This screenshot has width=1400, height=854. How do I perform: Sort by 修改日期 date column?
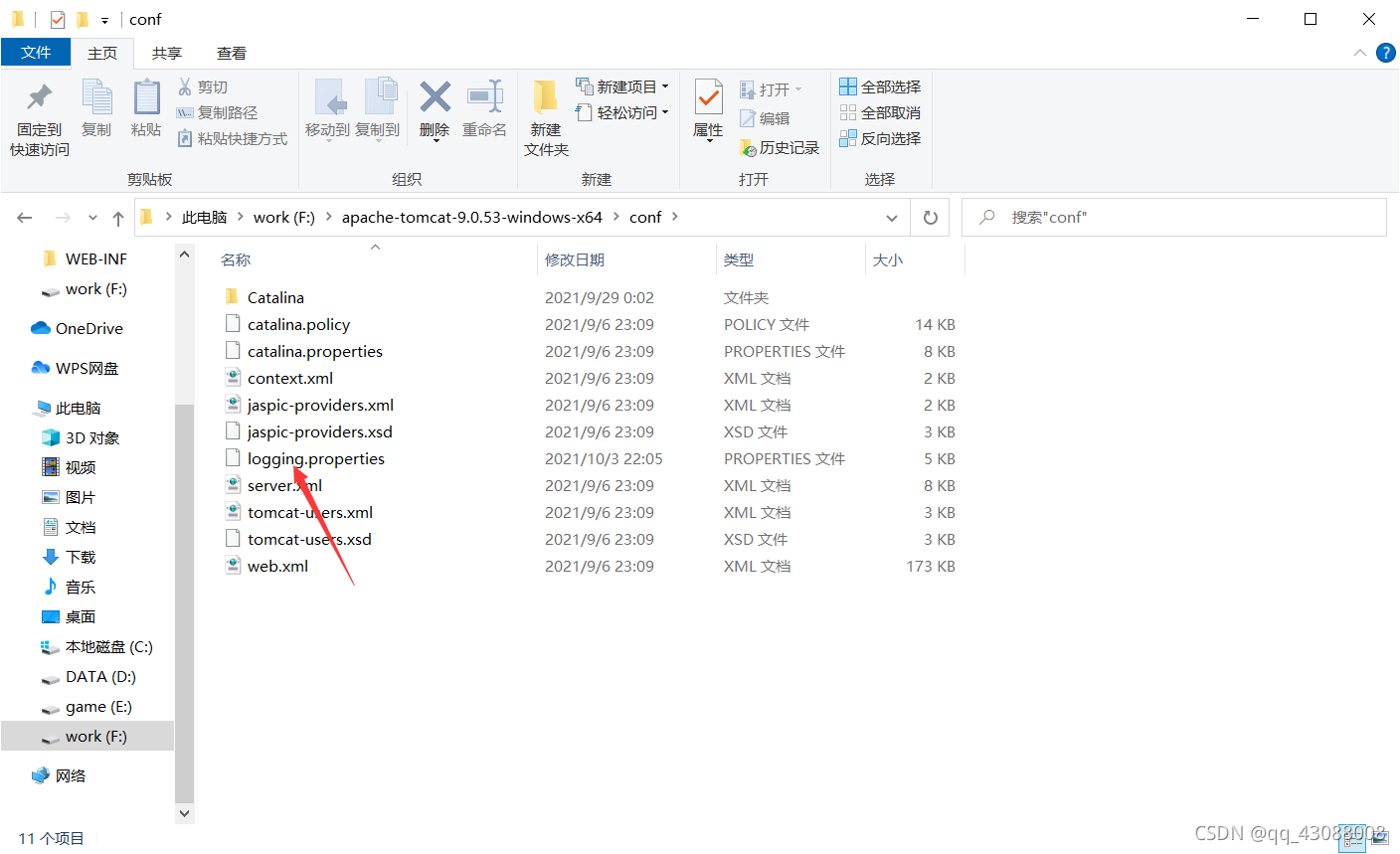coord(575,259)
